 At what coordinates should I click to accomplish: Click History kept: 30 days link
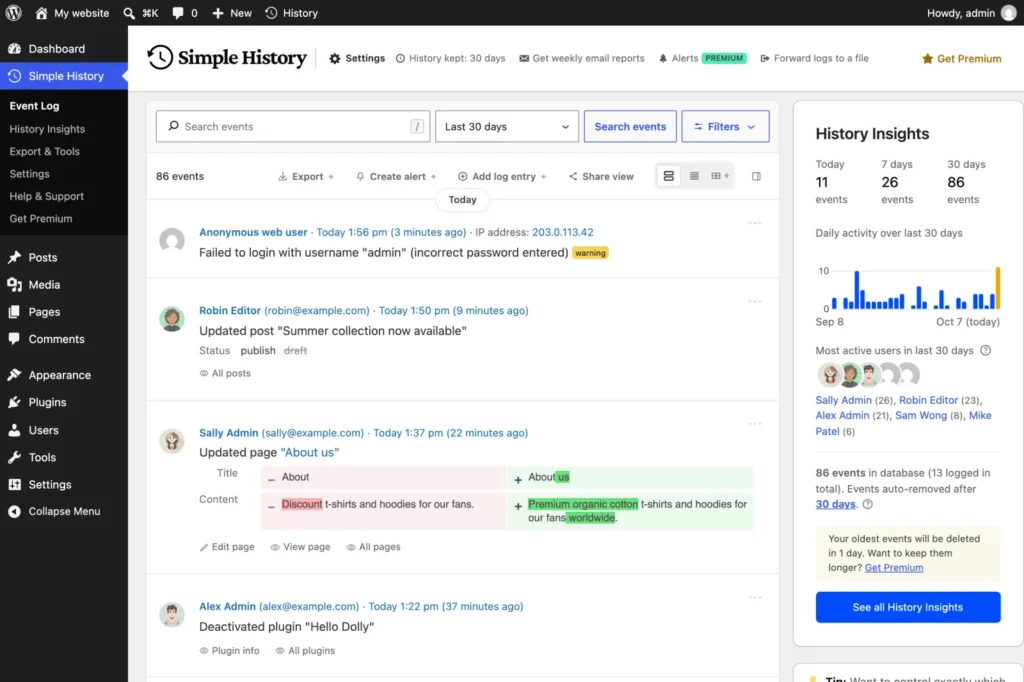pyautogui.click(x=451, y=58)
